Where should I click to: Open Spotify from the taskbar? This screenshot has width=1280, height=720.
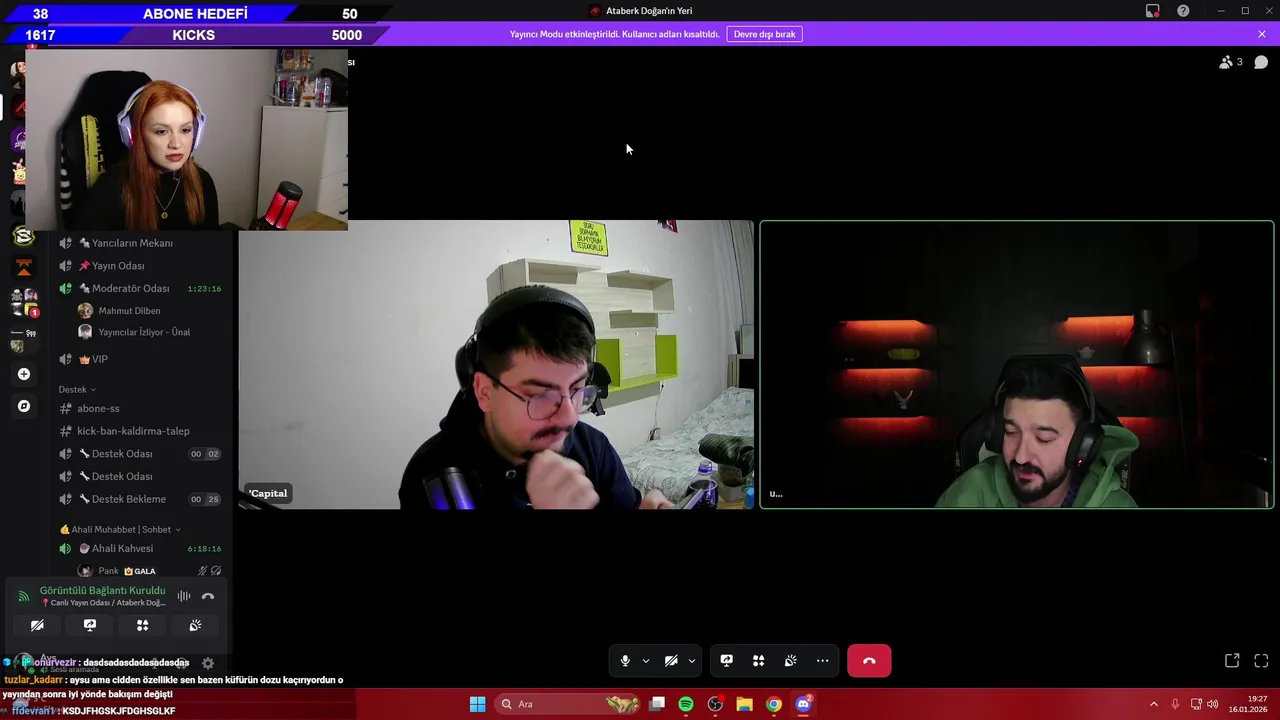[x=686, y=704]
